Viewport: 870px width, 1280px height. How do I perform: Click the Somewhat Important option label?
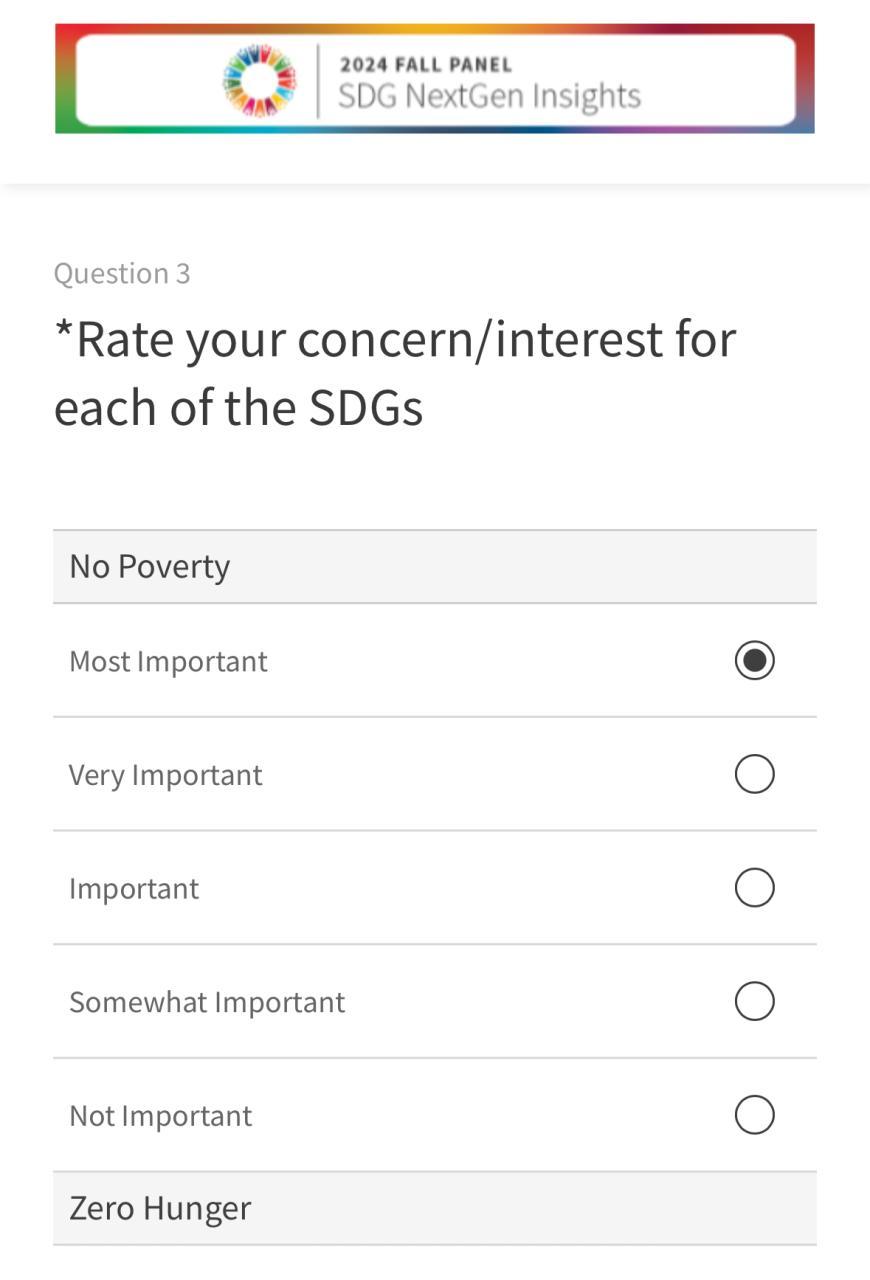(207, 1002)
